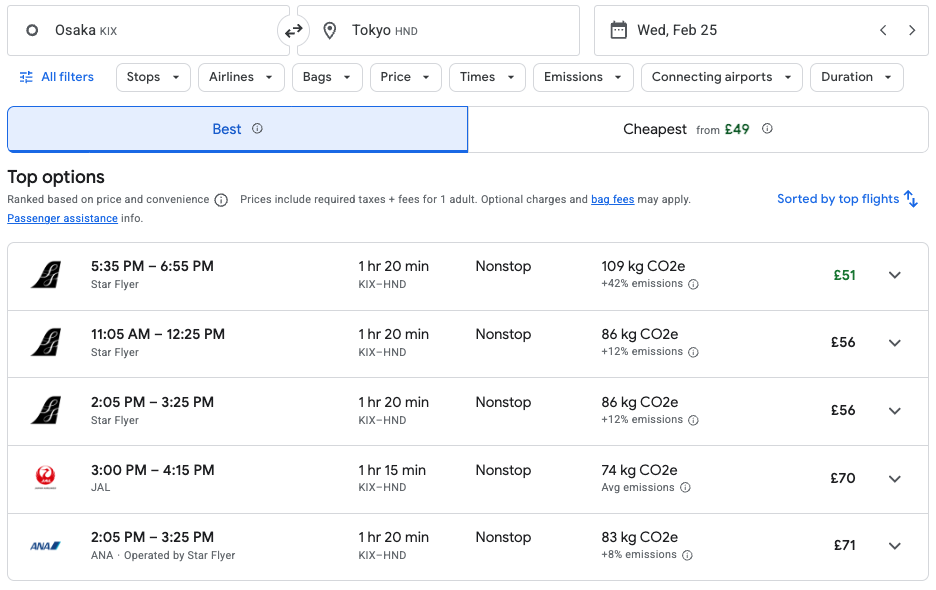Open the Times filter dropdown

[486, 77]
